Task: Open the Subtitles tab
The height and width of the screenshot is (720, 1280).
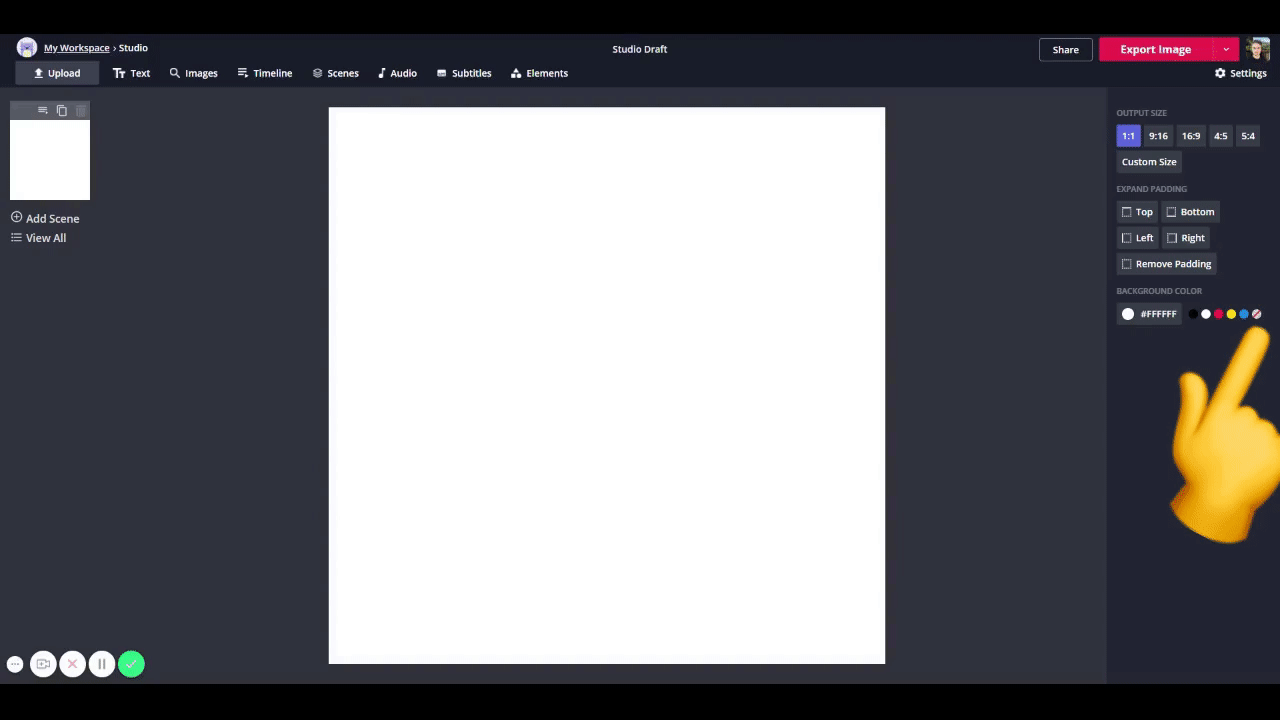Action: 464,73
